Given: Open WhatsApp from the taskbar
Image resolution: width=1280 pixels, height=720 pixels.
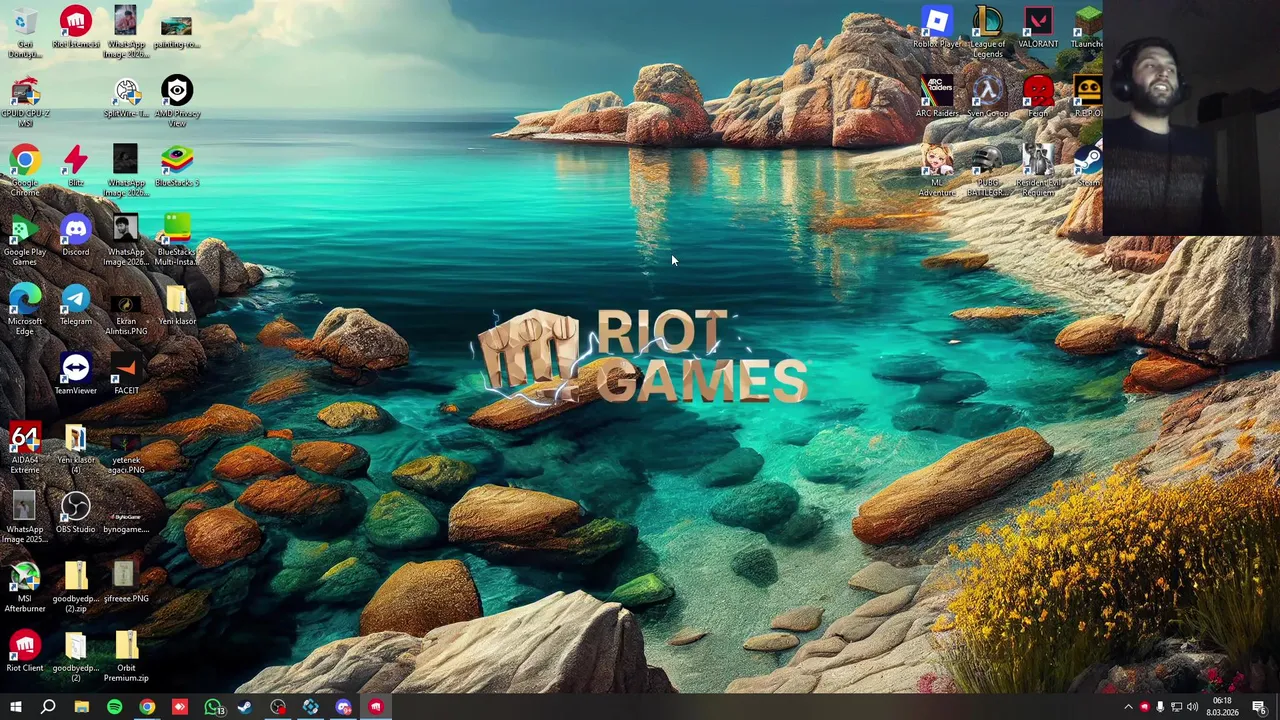Looking at the screenshot, I should tap(213, 707).
